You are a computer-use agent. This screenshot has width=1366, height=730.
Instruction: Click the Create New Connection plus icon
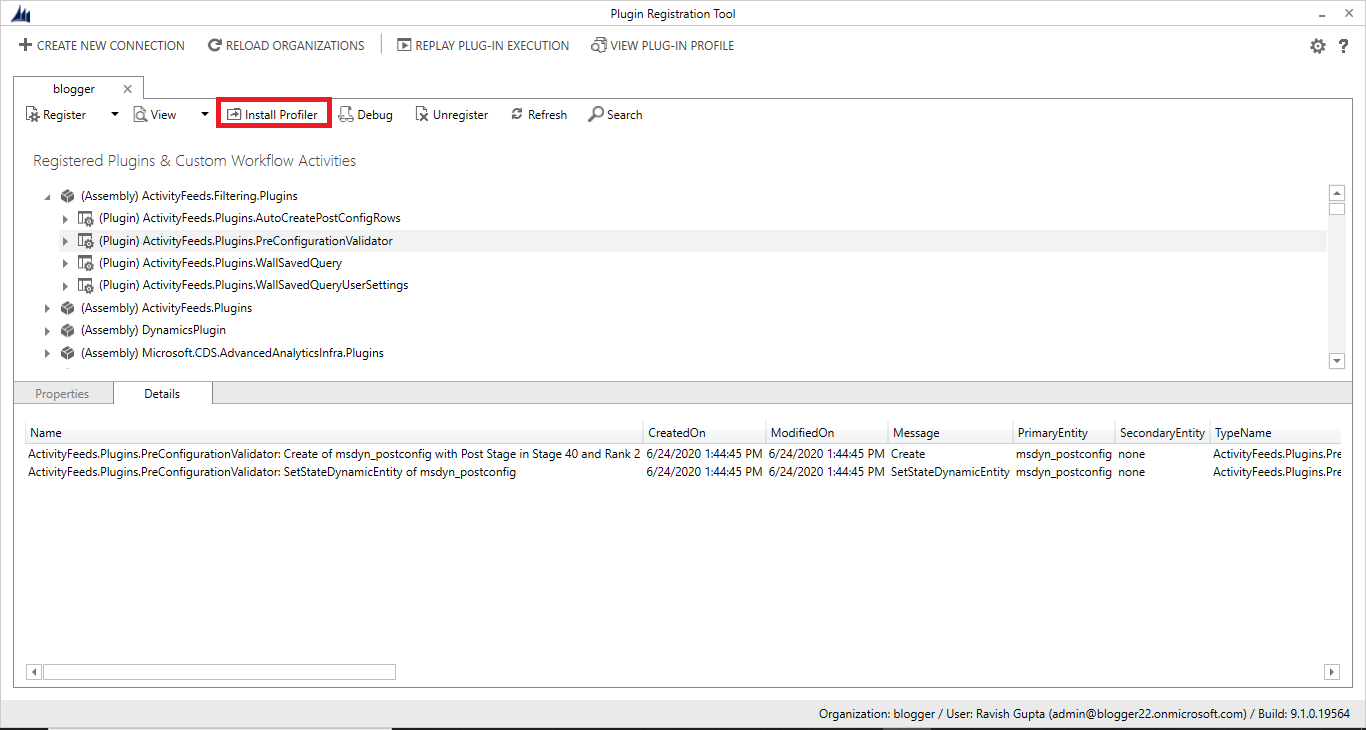26,45
